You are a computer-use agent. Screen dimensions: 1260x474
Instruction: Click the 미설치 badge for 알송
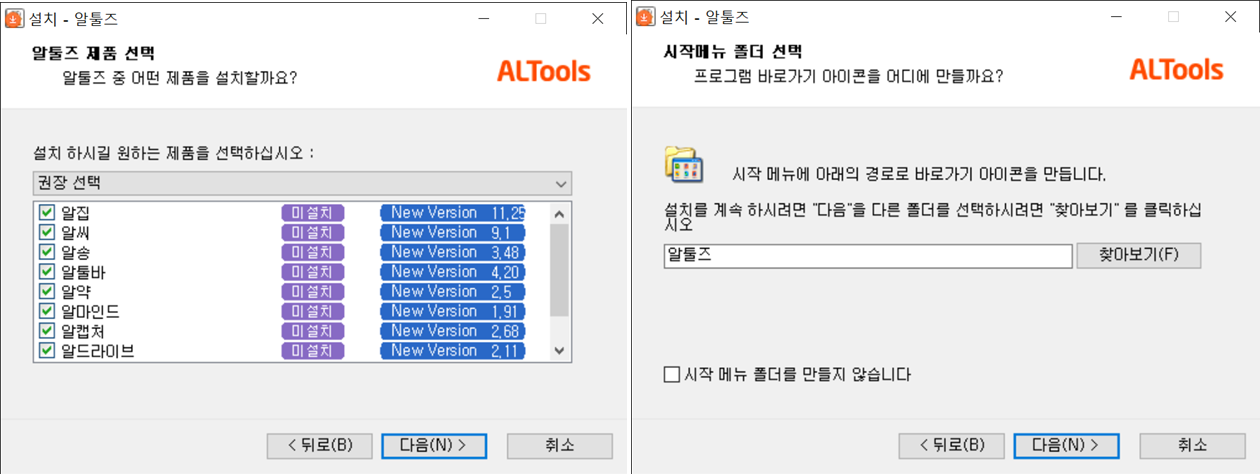313,252
